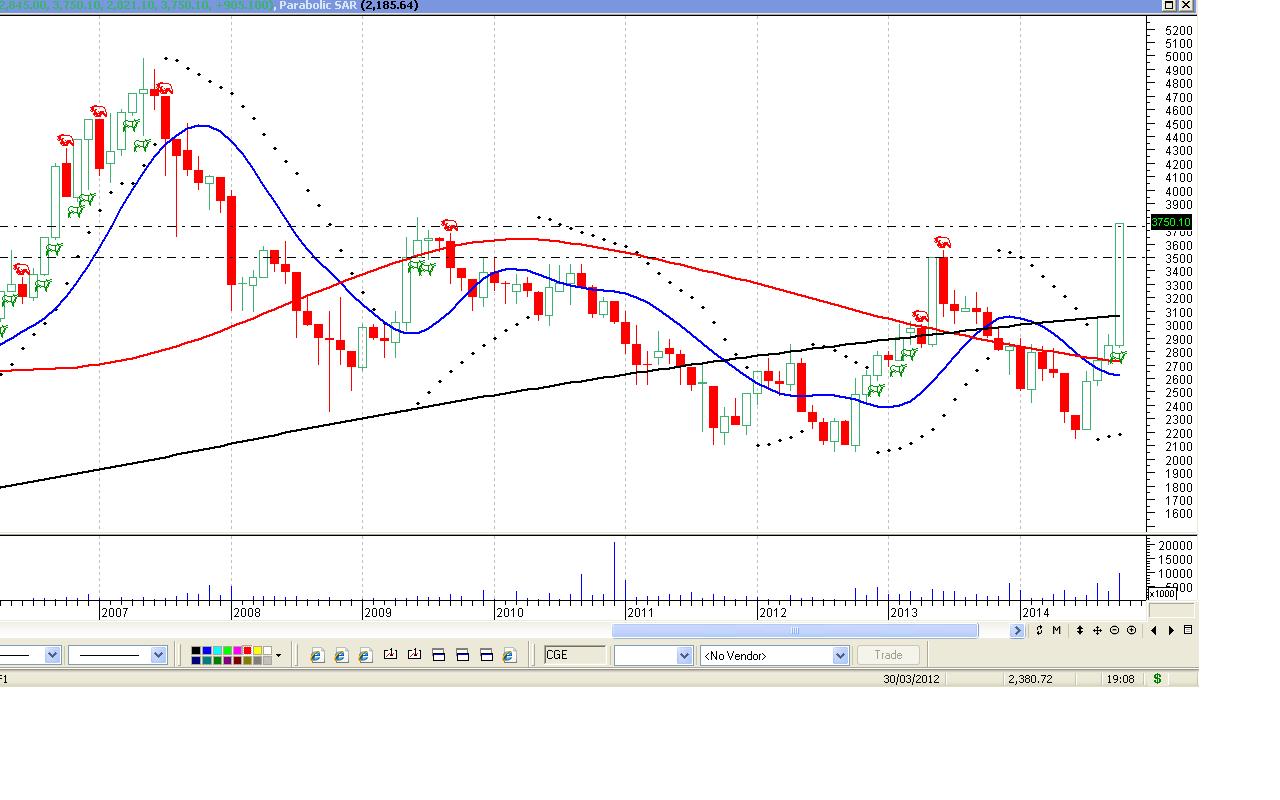
Task: Click the highlighted 3750.10 price label
Action: 1171,222
